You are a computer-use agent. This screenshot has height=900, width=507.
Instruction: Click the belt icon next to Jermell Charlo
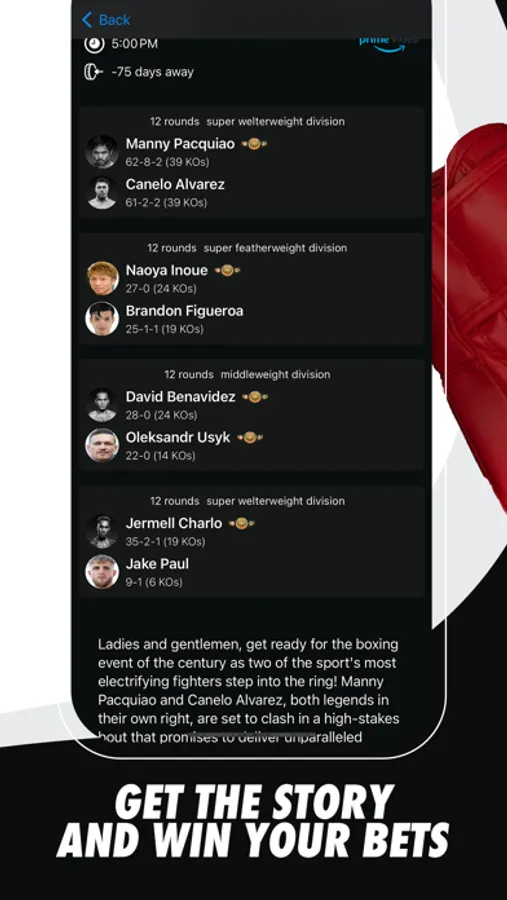(x=241, y=523)
